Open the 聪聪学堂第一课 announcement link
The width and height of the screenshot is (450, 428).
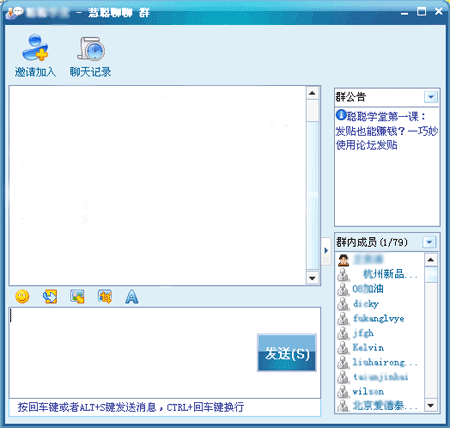386,131
